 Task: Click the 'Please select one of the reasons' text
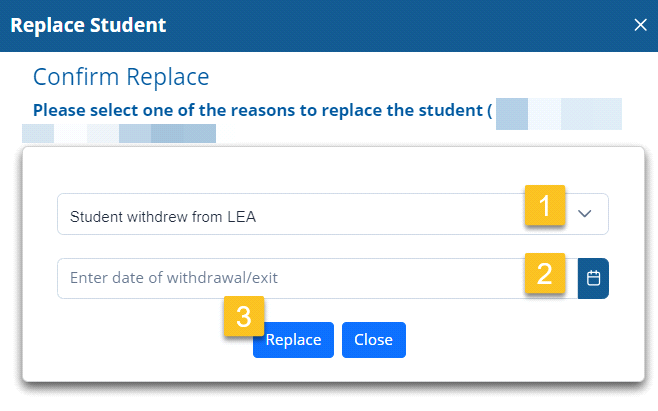pos(260,109)
